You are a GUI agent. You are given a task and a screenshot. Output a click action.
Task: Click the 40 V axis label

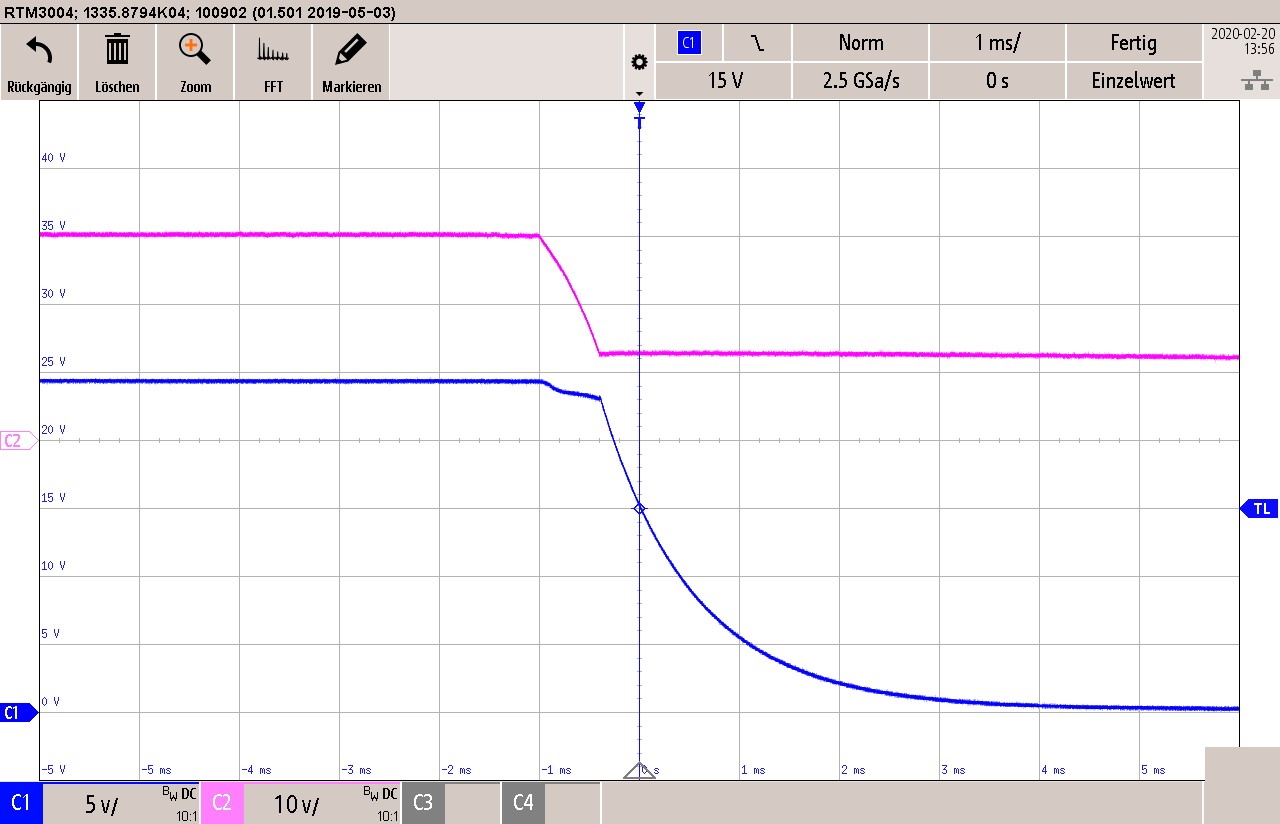coord(53,158)
